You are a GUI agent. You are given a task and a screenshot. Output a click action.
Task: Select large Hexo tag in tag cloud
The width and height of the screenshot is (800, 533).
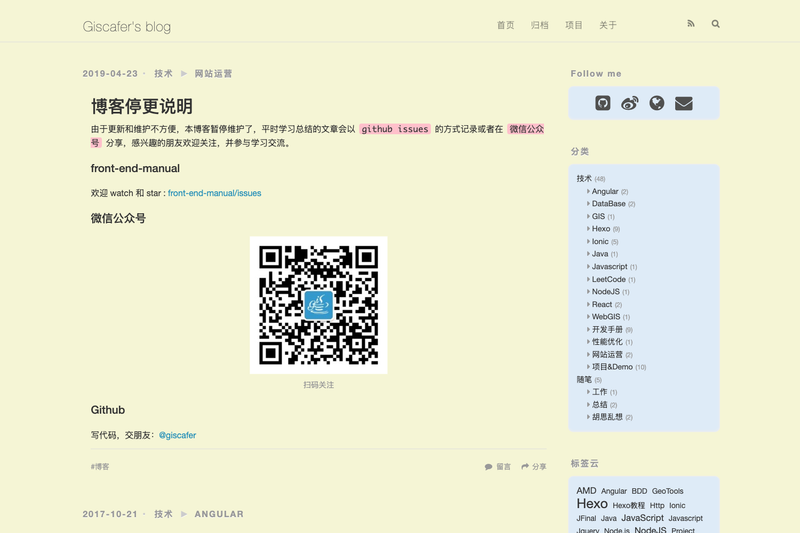tap(592, 503)
